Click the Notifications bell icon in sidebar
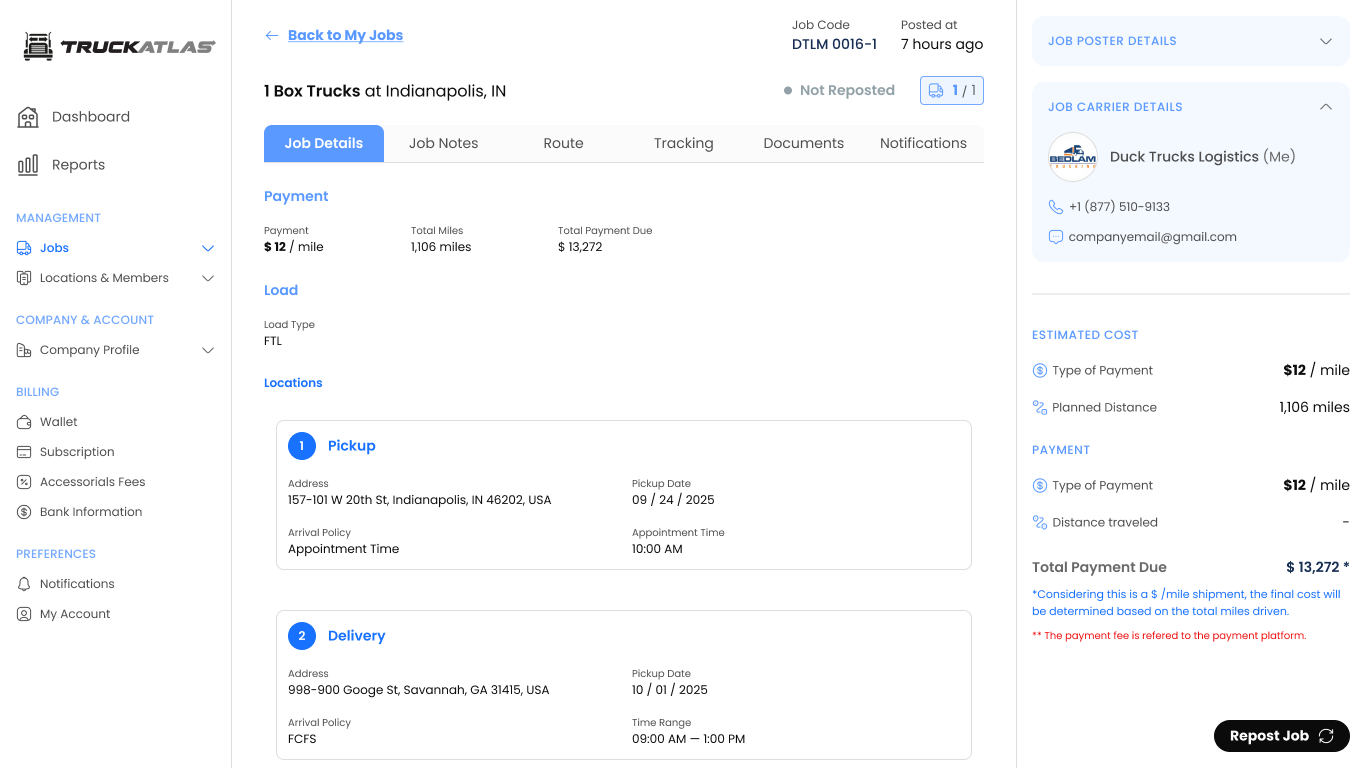 click(x=24, y=584)
